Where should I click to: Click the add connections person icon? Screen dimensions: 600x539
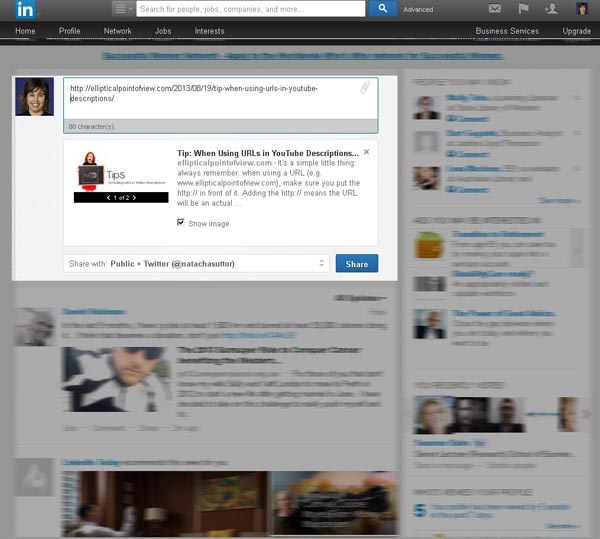tap(551, 8)
